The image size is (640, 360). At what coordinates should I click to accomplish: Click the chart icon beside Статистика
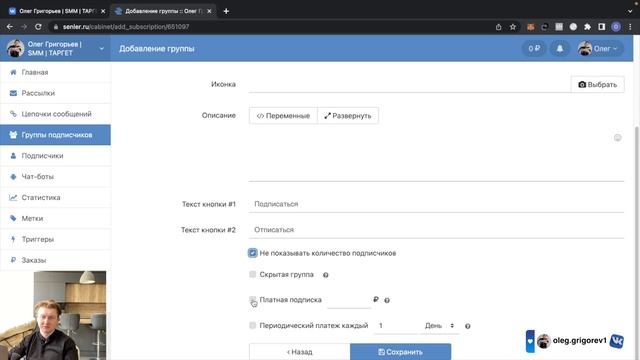(13, 198)
